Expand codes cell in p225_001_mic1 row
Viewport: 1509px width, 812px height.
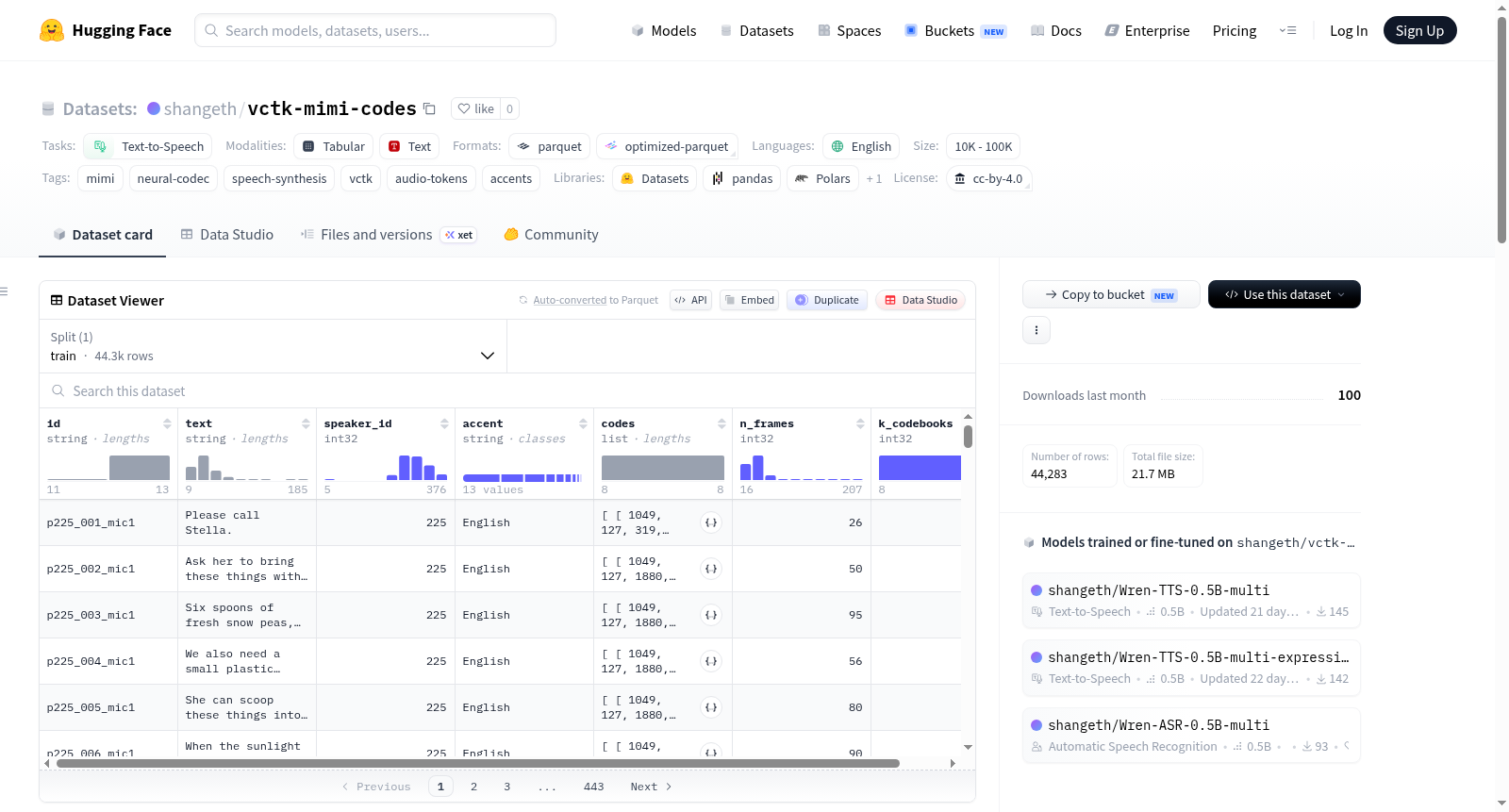711,522
